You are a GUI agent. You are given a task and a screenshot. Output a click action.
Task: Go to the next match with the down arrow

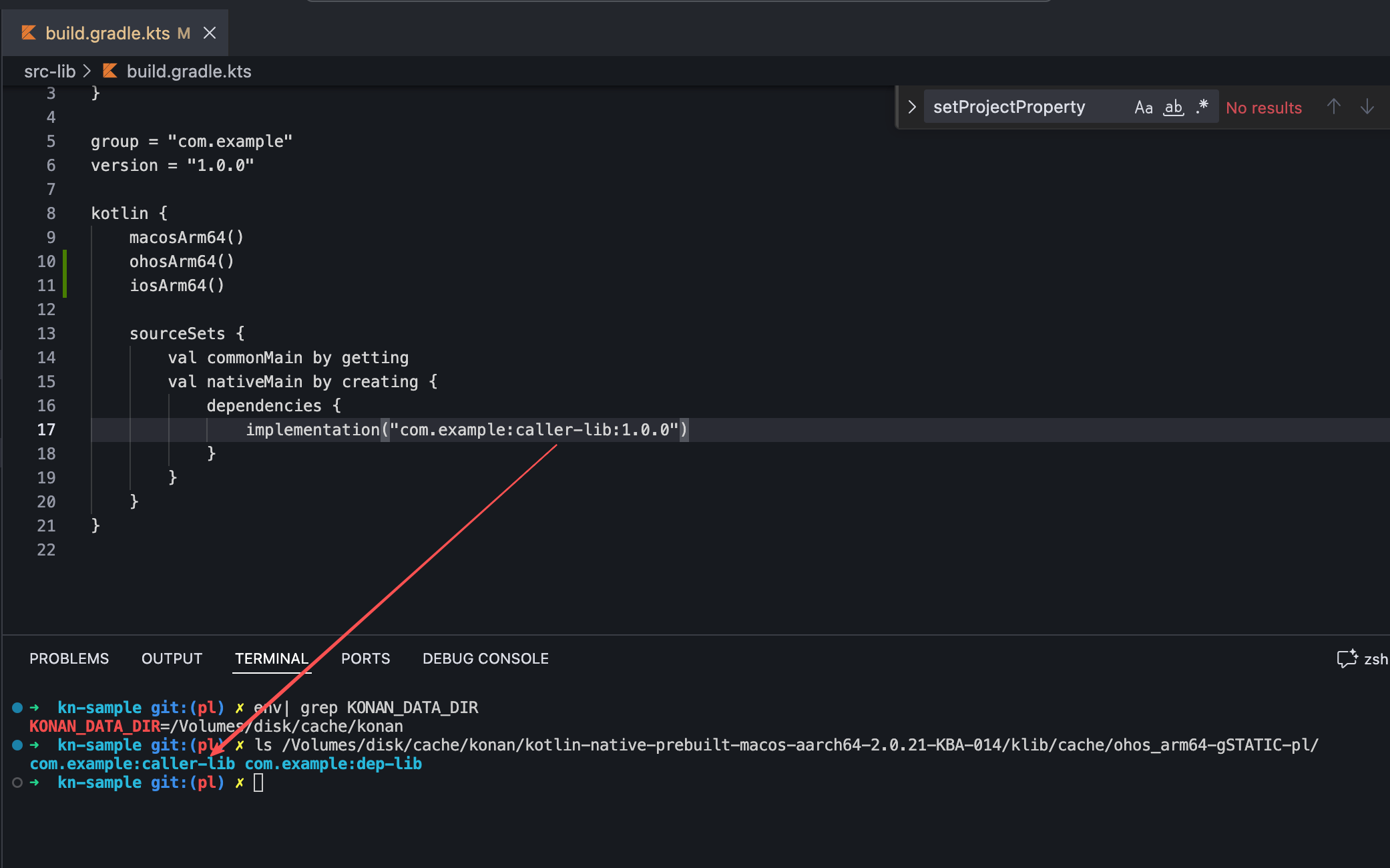[1367, 107]
